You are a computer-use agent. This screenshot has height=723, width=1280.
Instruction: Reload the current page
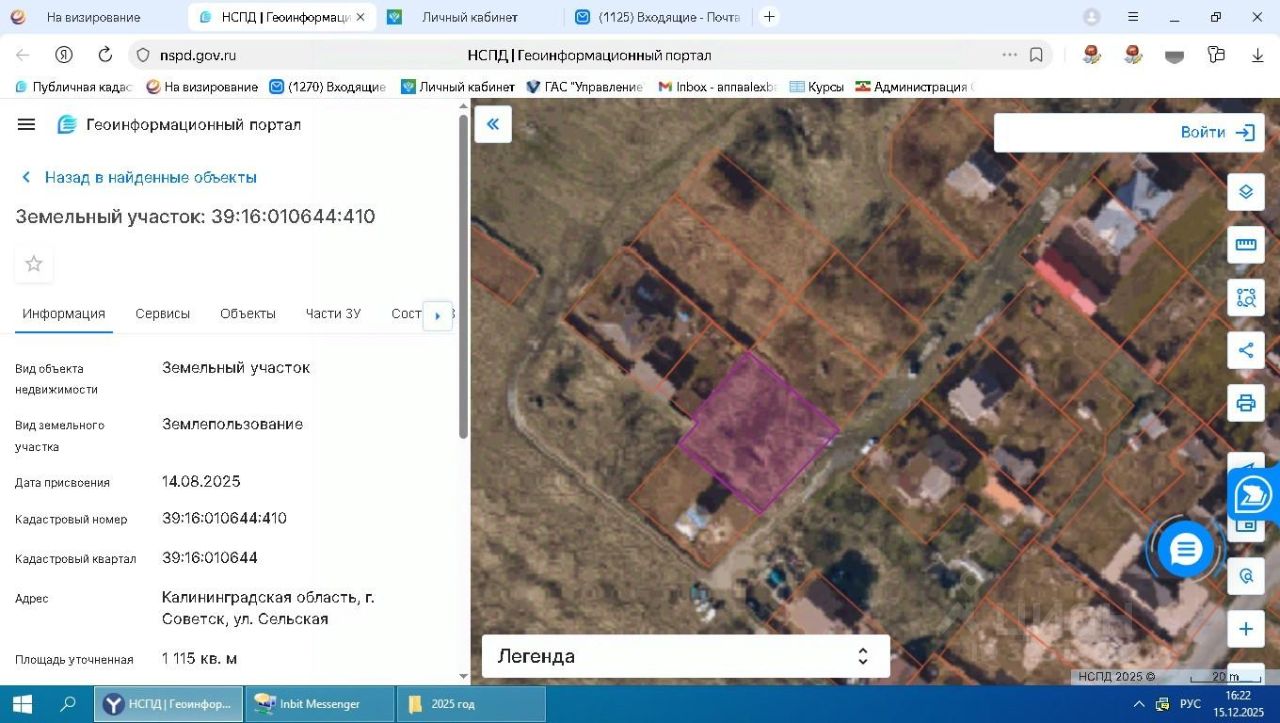(105, 55)
